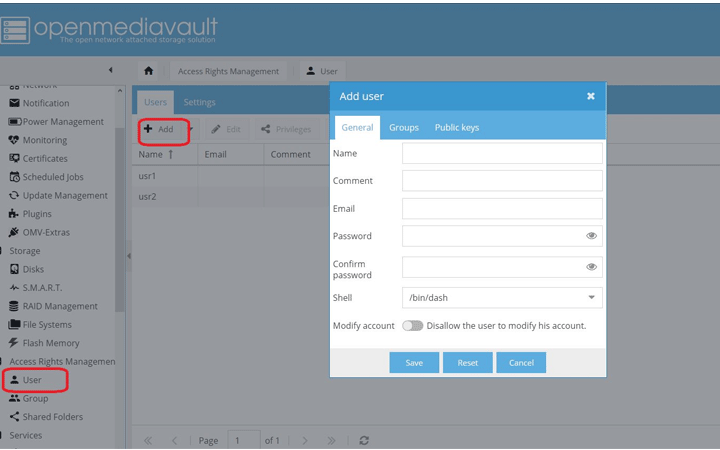The image size is (720, 450).
Task: Refresh the user list
Action: tap(364, 440)
